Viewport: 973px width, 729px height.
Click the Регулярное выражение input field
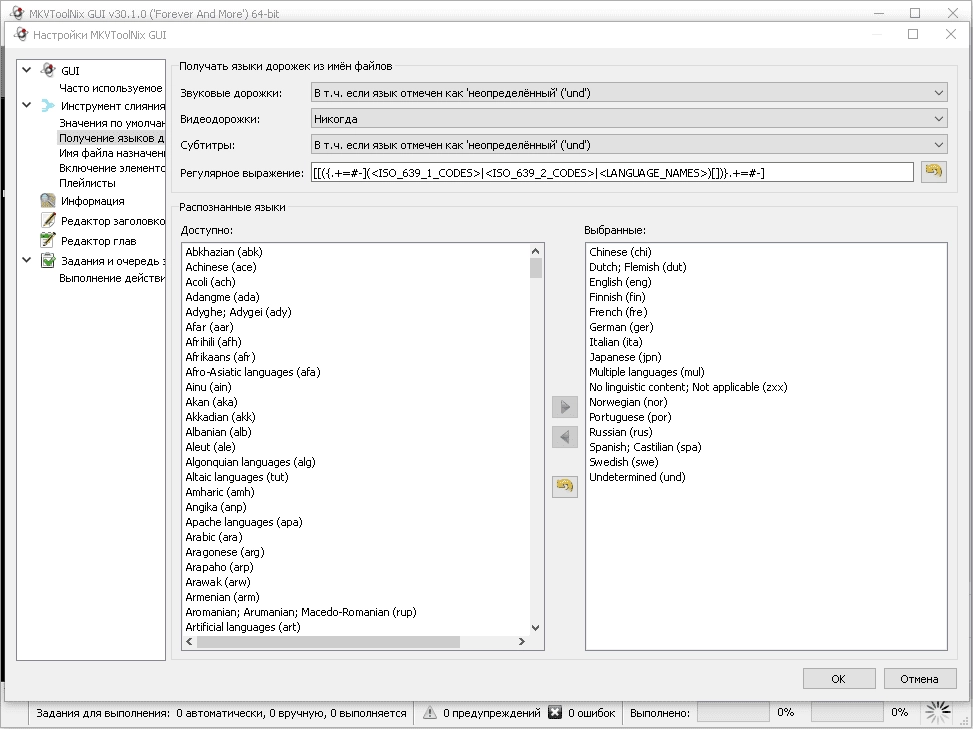click(x=612, y=172)
